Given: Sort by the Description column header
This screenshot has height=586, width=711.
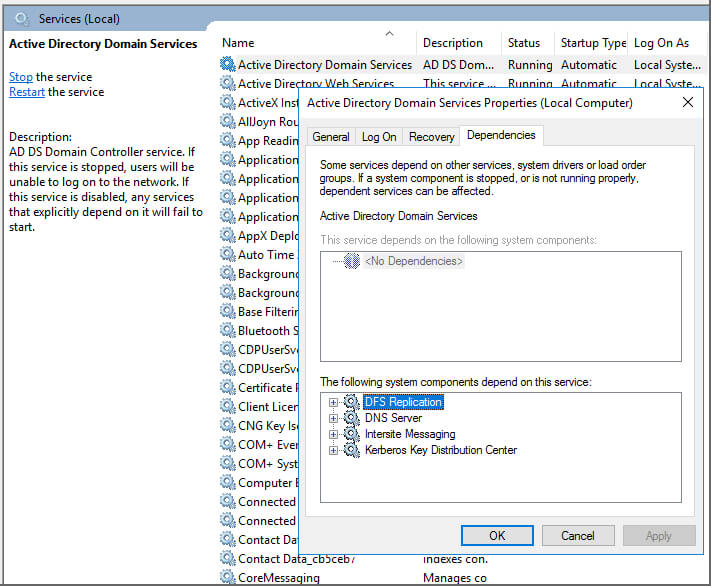Looking at the screenshot, I should (x=453, y=43).
